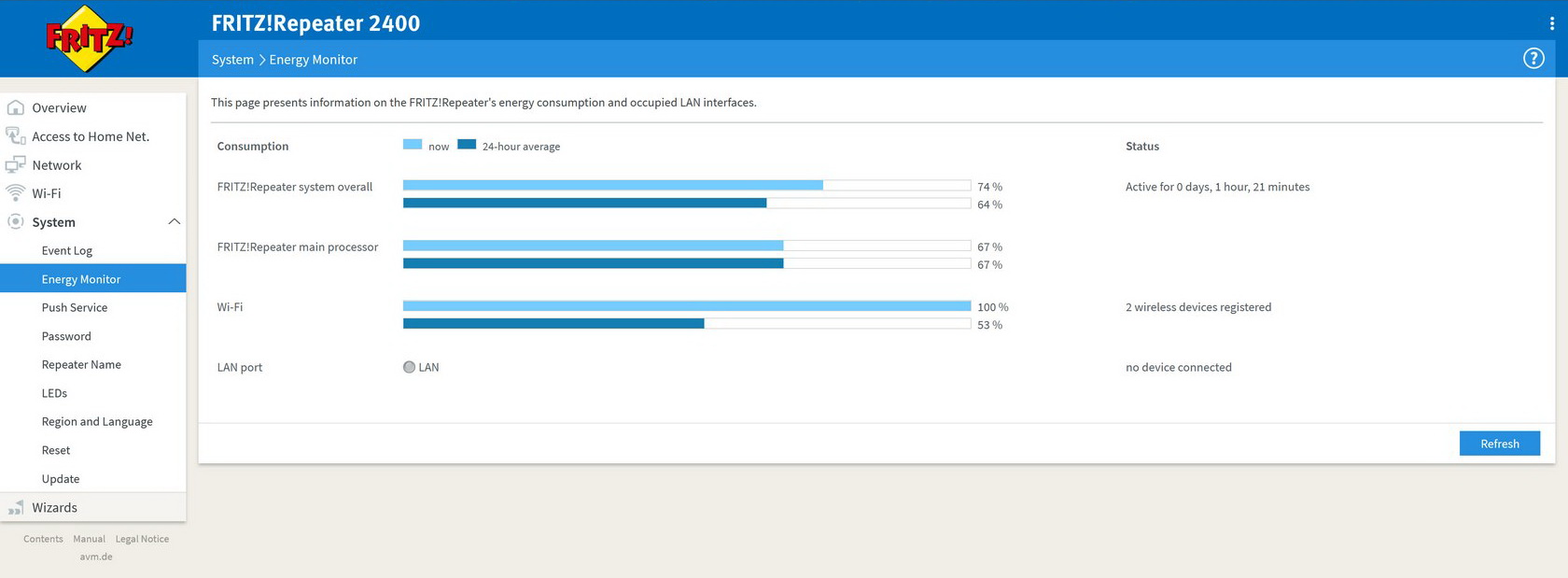This screenshot has height=578, width=1568.
Task: Click the 'FRITZ!Repeater main processor' label
Action: point(298,247)
